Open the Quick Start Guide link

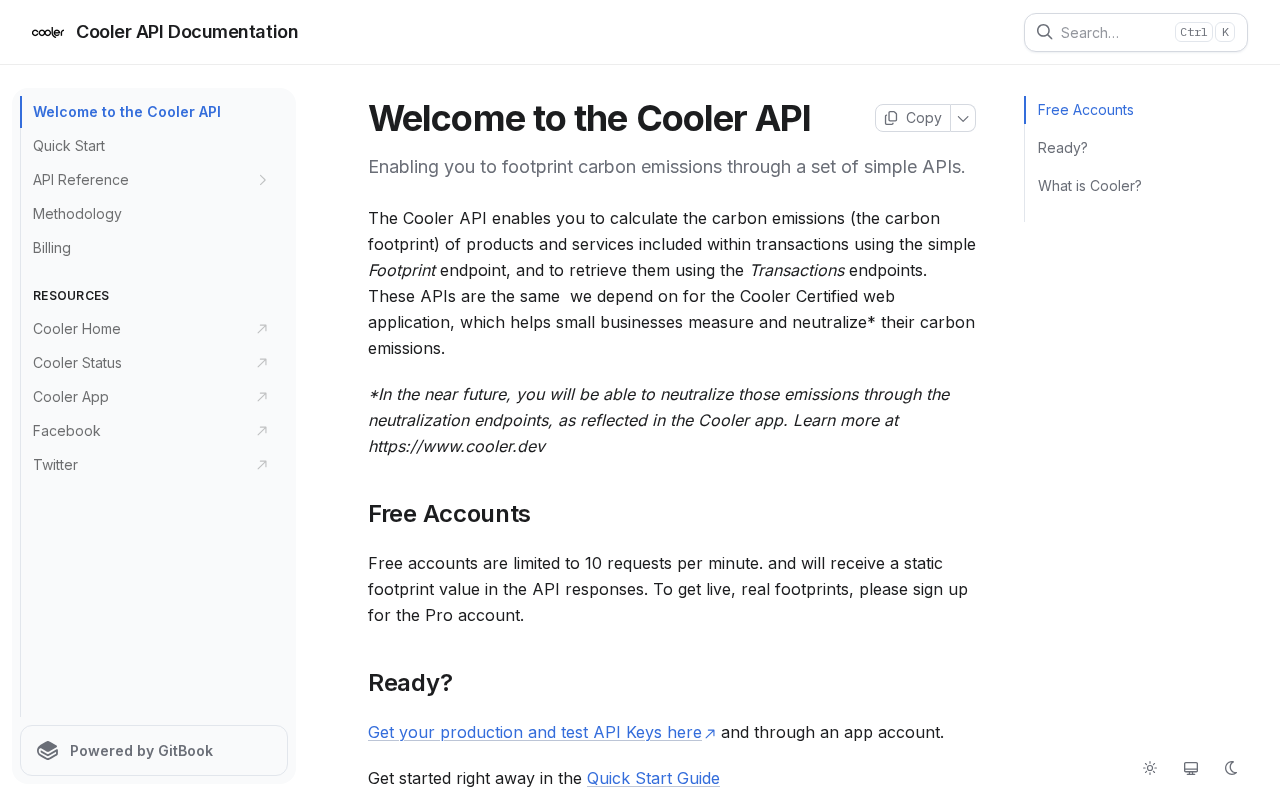(x=653, y=778)
